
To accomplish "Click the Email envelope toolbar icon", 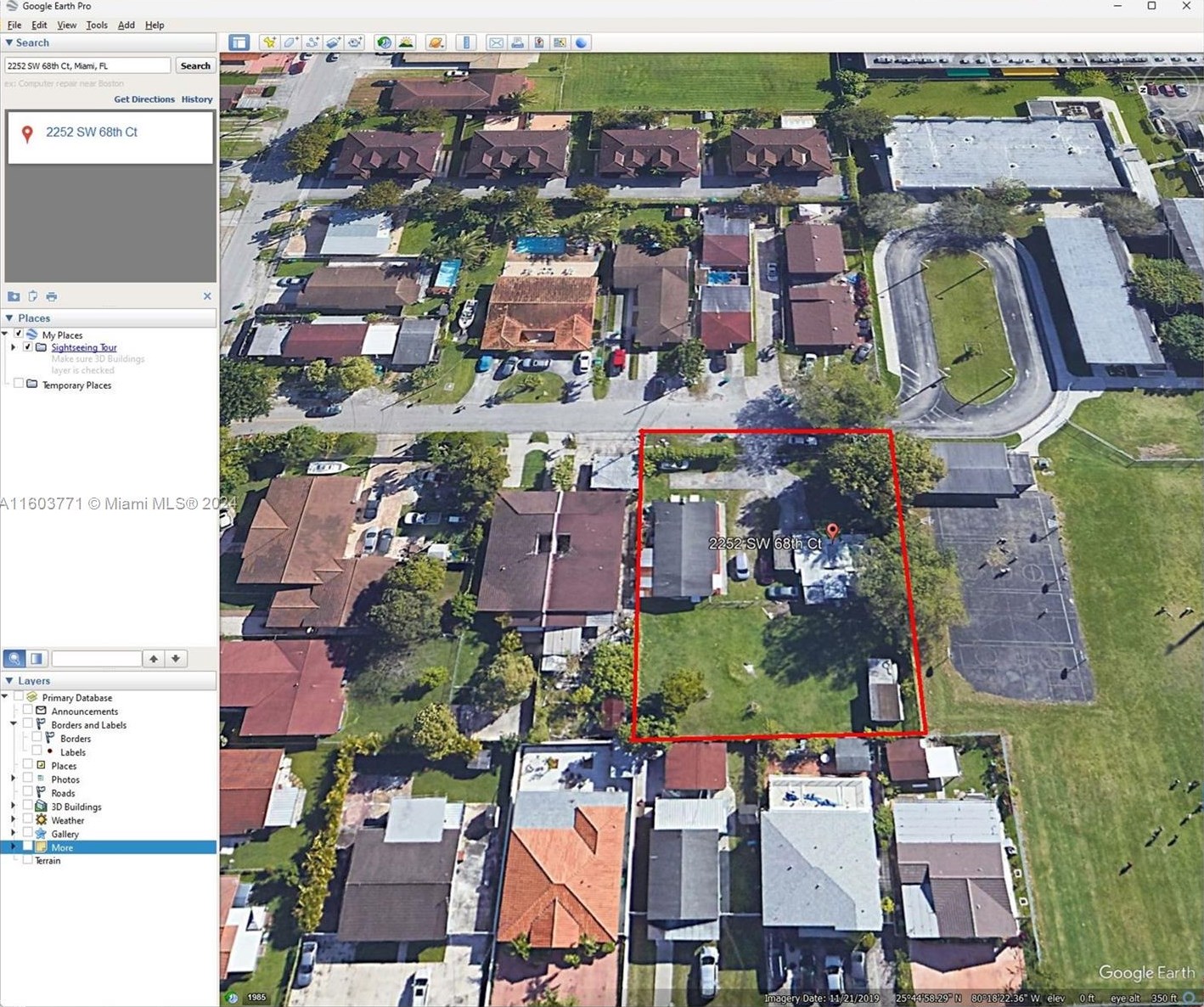I will click(496, 42).
